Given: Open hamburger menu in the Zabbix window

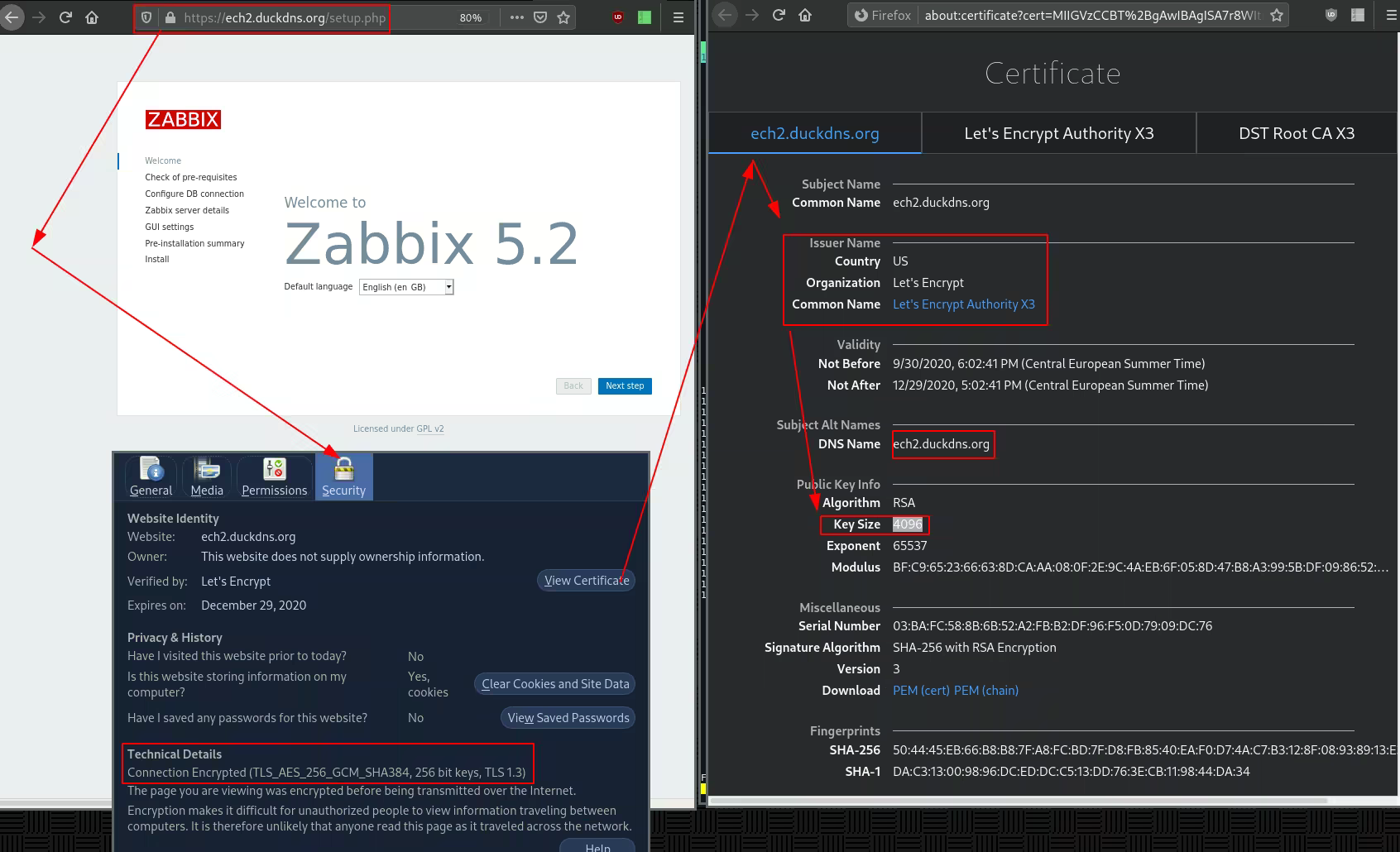Looking at the screenshot, I should tap(678, 17).
